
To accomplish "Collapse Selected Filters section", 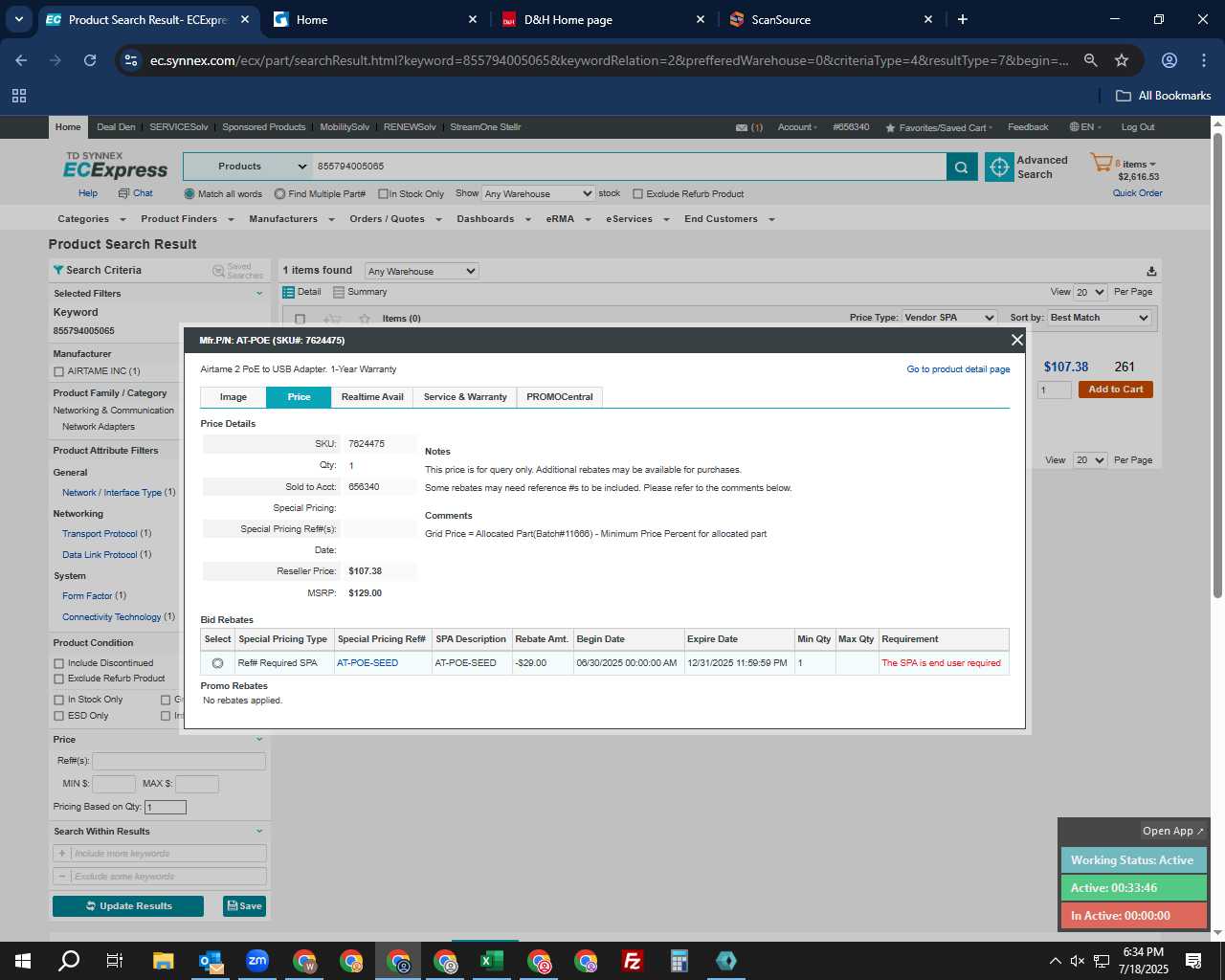I will [x=258, y=294].
